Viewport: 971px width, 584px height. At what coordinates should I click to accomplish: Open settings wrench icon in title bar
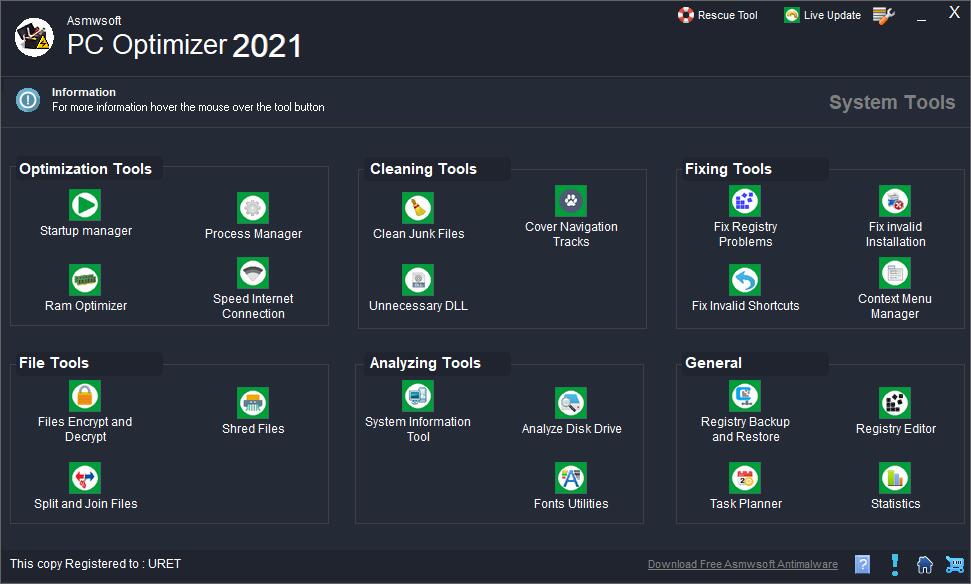click(x=883, y=15)
